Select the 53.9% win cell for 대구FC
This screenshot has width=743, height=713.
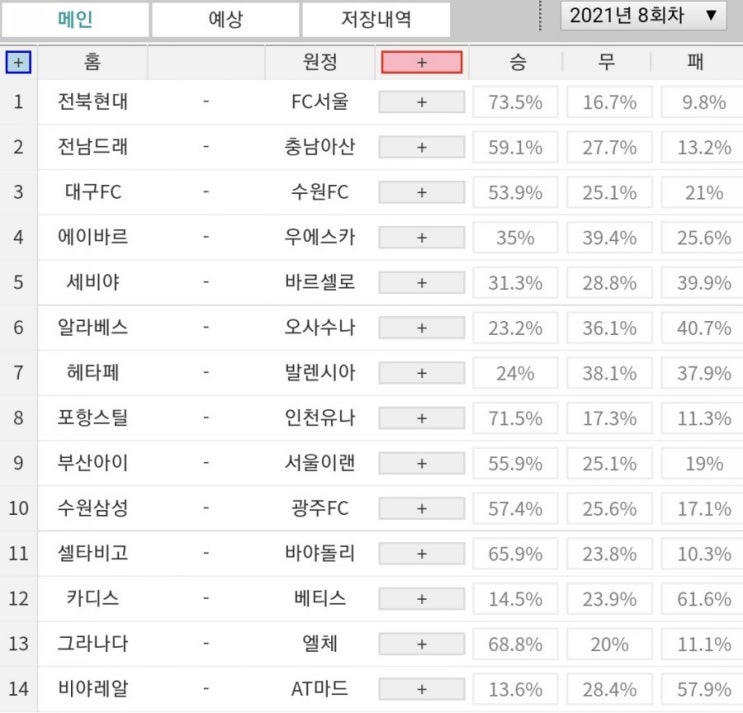coord(516,192)
